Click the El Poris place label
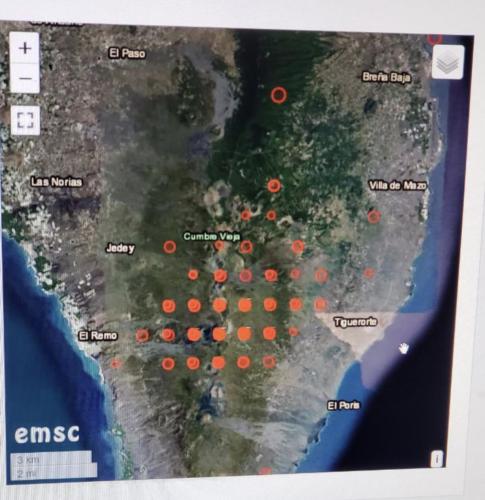485x500 pixels. [x=343, y=406]
